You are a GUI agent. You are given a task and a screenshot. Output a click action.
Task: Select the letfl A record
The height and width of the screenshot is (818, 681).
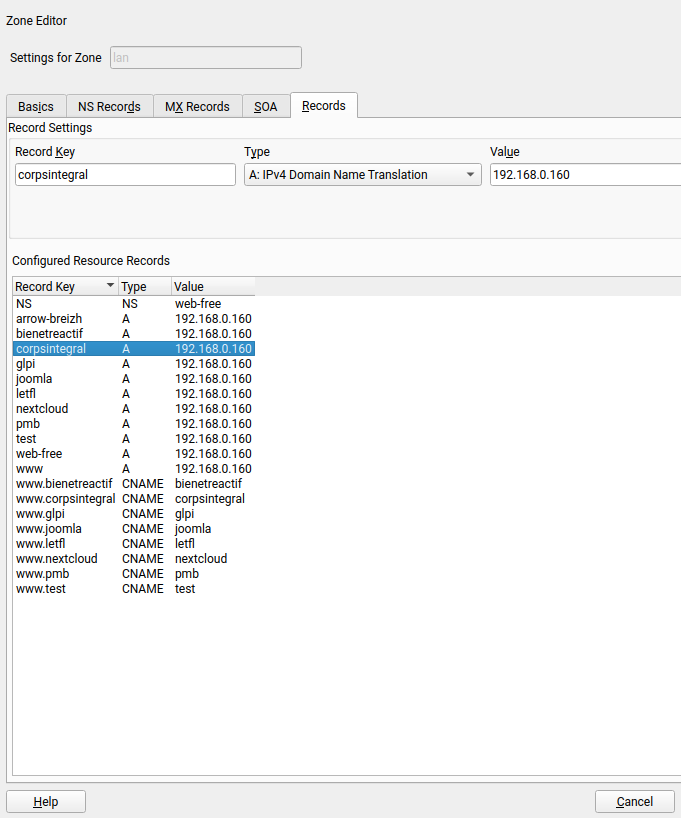134,394
